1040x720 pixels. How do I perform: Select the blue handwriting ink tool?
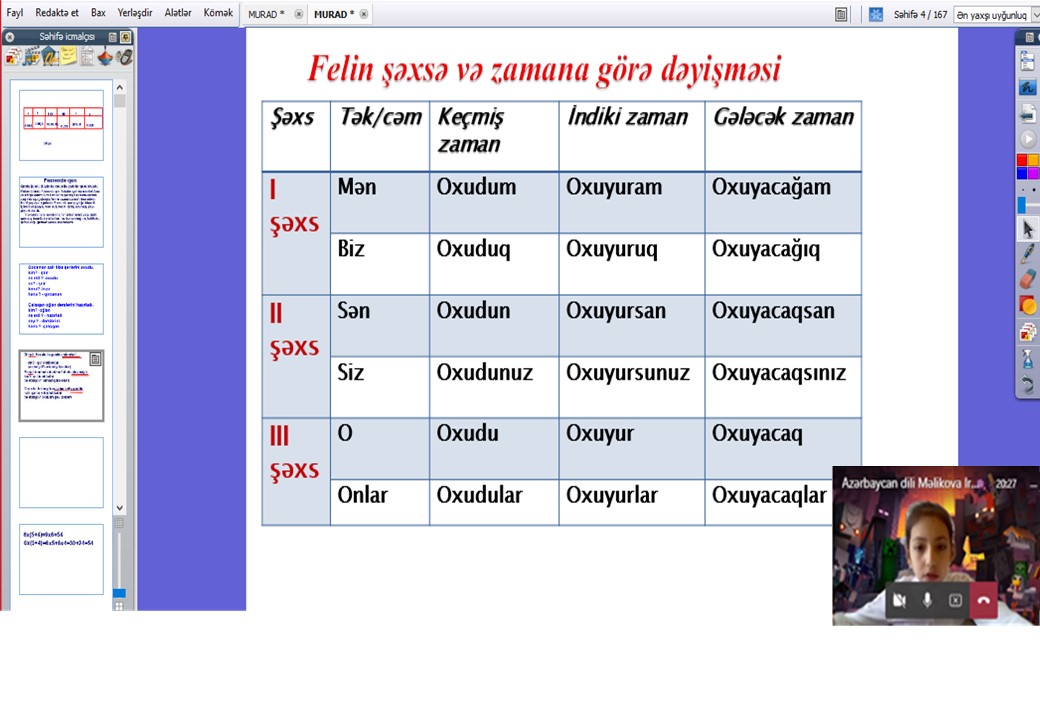1027,88
